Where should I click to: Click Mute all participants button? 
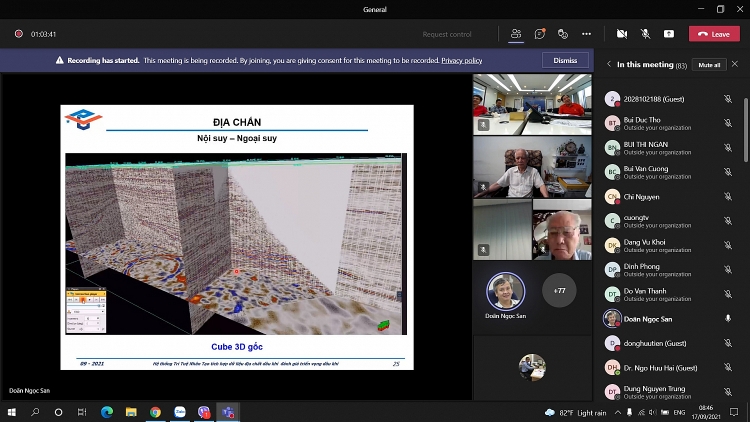tap(709, 64)
